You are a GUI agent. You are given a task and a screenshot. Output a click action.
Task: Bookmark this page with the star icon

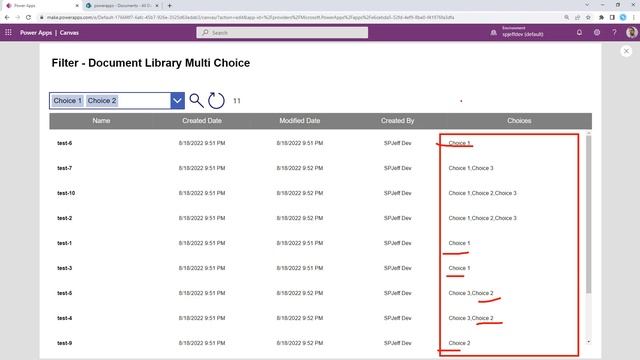click(588, 18)
